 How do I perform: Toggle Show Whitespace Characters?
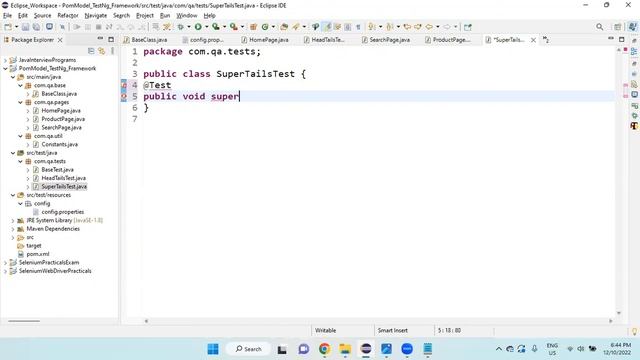[x=358, y=27]
